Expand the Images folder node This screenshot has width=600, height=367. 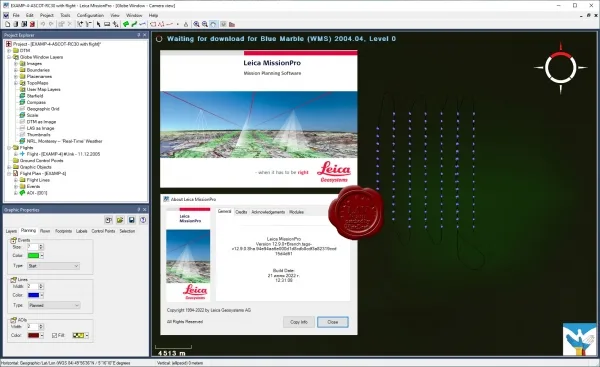pos(16,64)
